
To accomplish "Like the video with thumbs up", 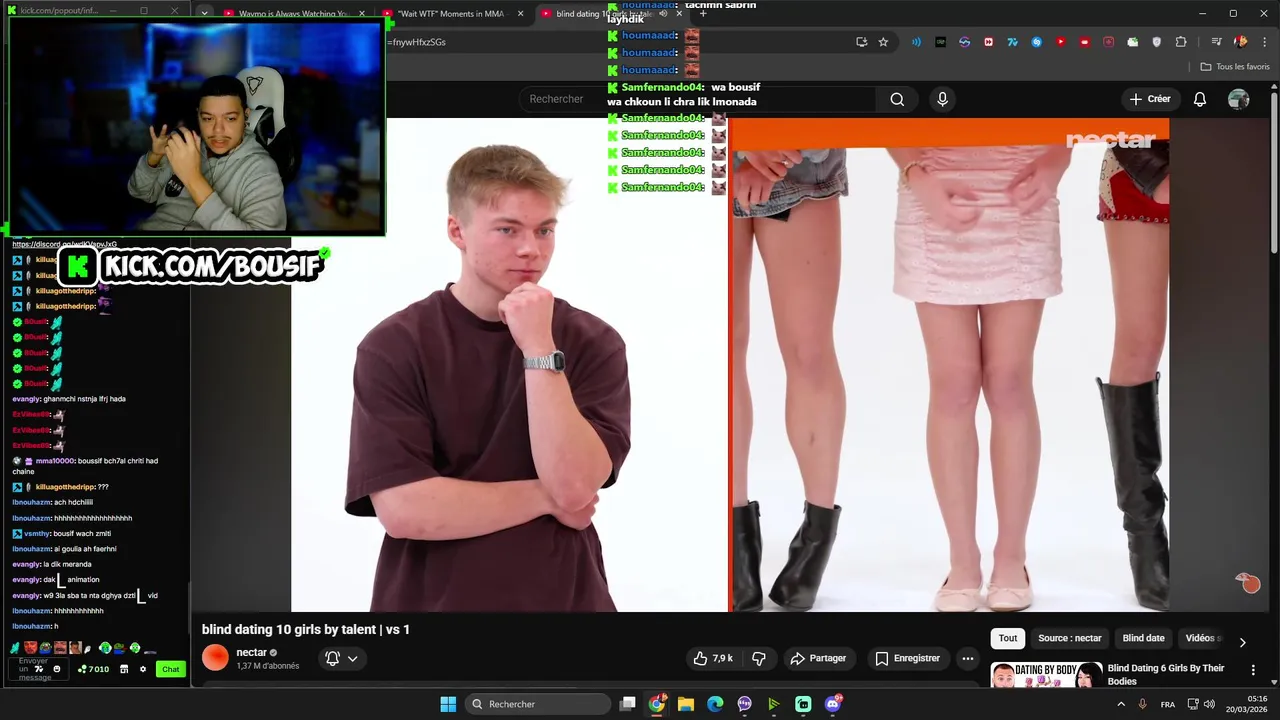I will (713, 658).
